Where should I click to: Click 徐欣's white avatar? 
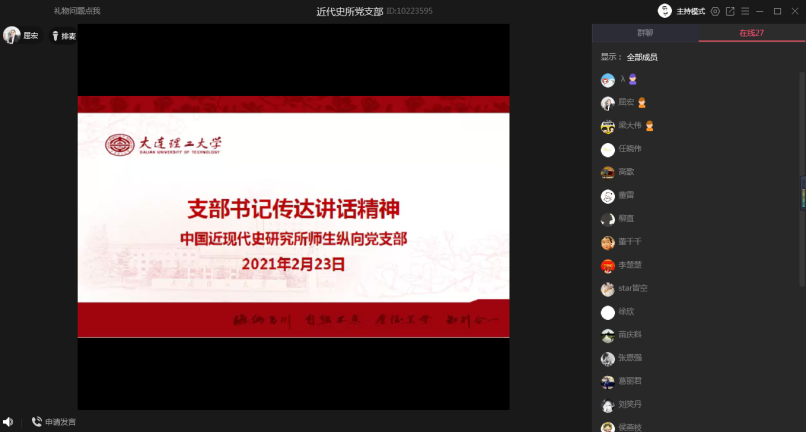click(x=608, y=312)
